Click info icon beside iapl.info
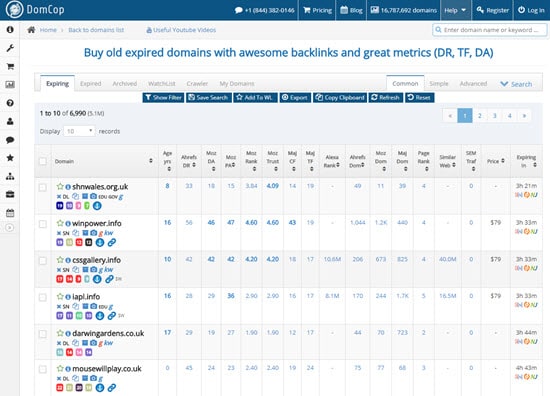 click(x=68, y=297)
